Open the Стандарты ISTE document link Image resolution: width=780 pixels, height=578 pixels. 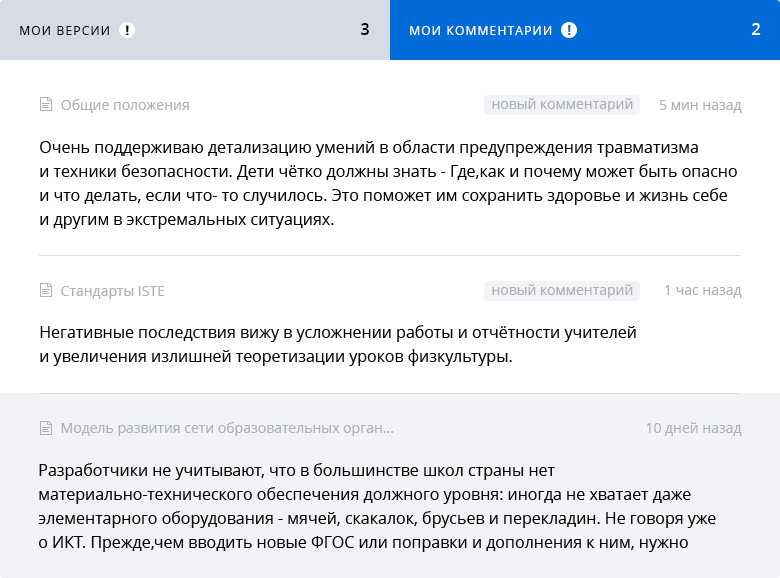(112, 290)
